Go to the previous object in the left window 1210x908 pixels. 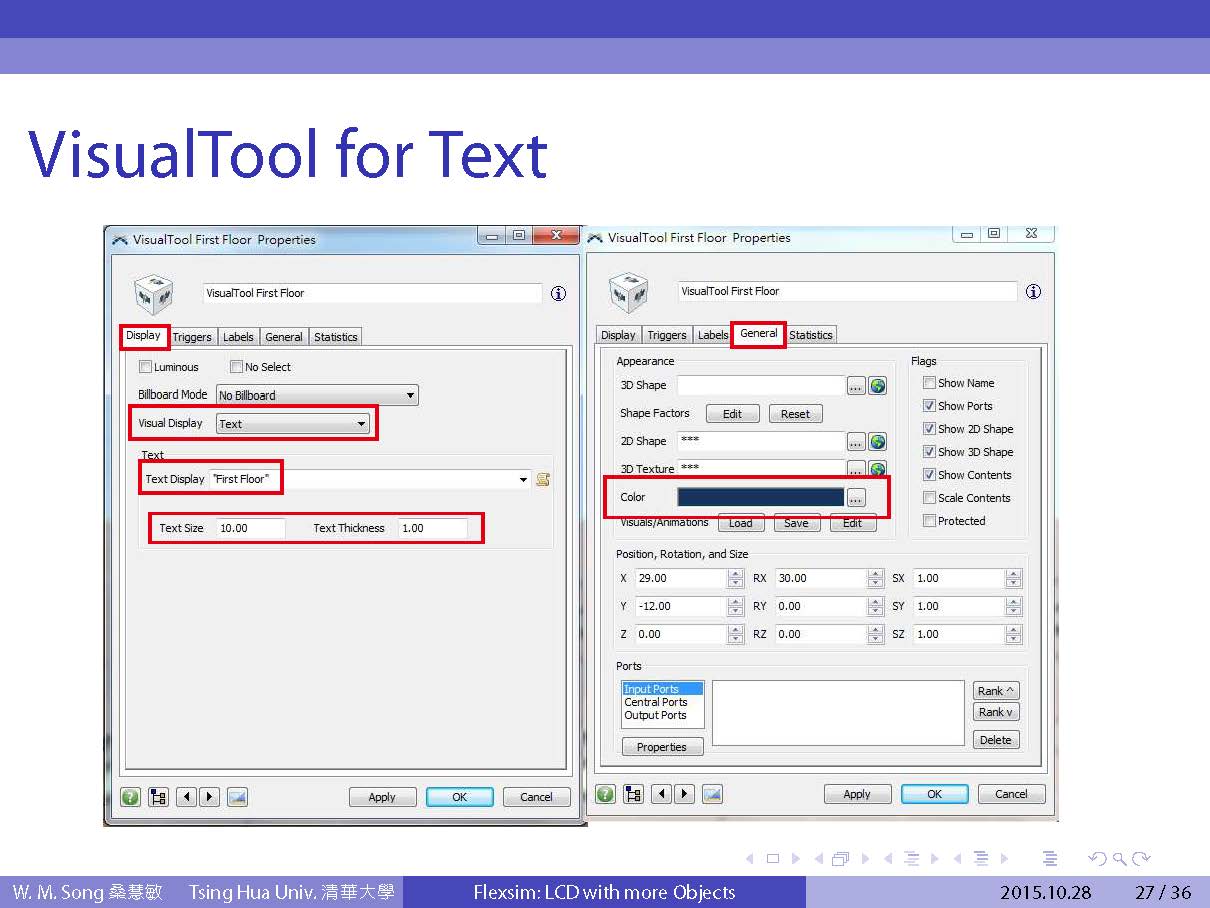click(186, 797)
